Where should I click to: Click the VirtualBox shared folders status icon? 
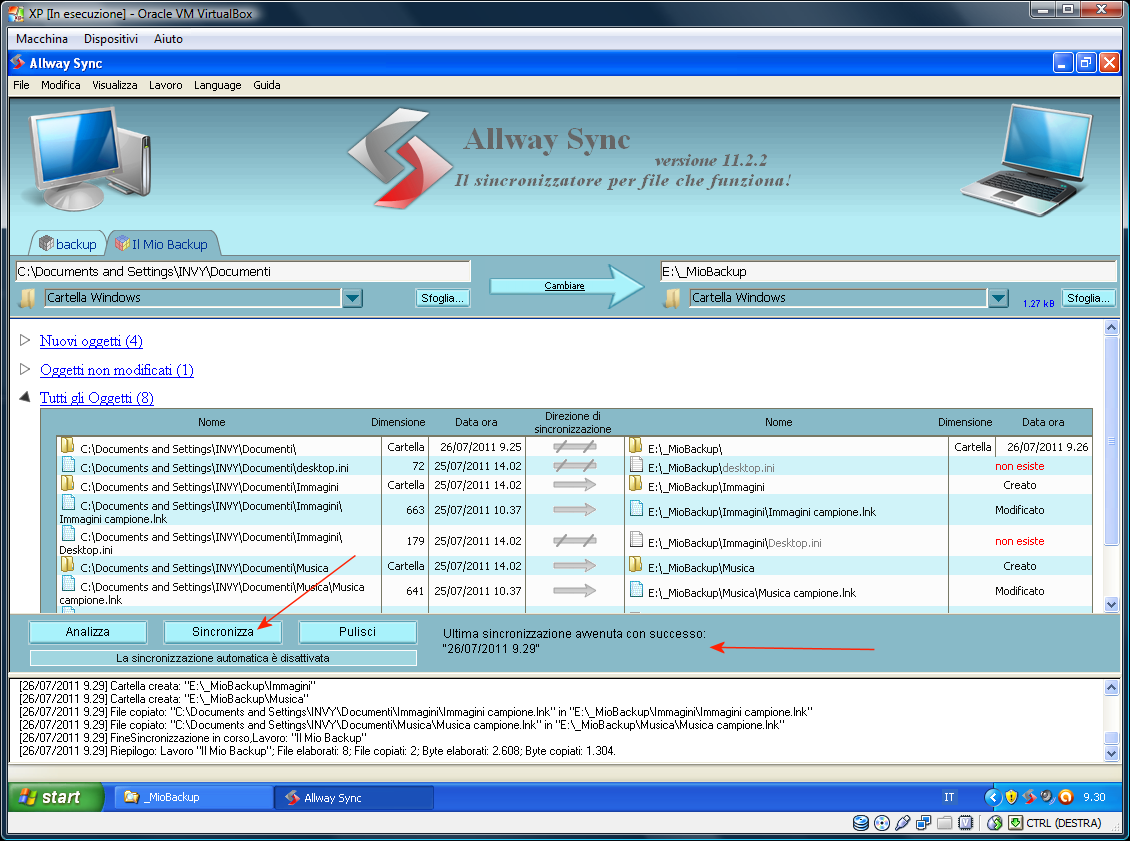[945, 823]
